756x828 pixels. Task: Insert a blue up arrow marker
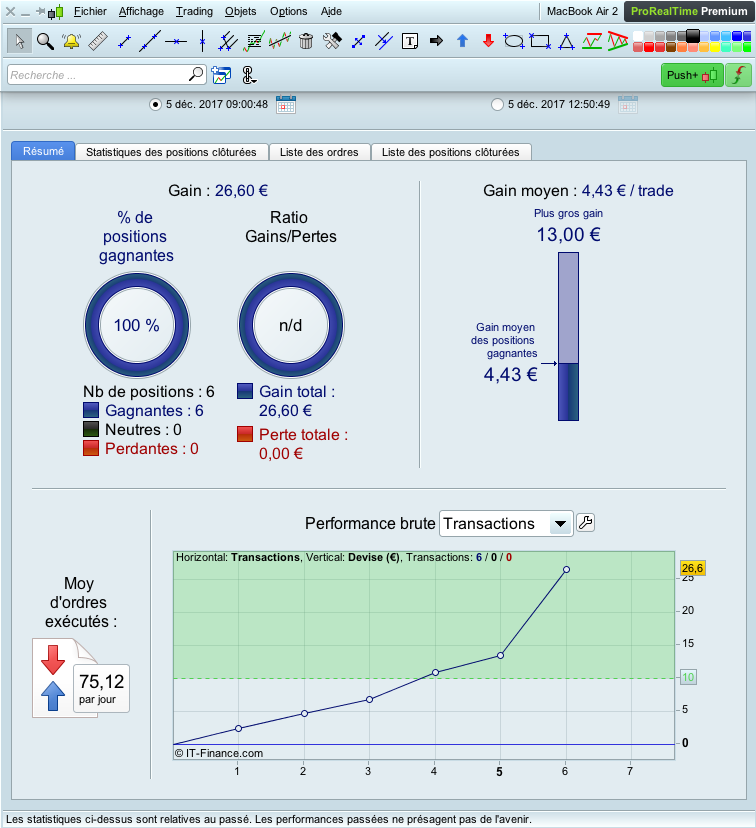[462, 41]
